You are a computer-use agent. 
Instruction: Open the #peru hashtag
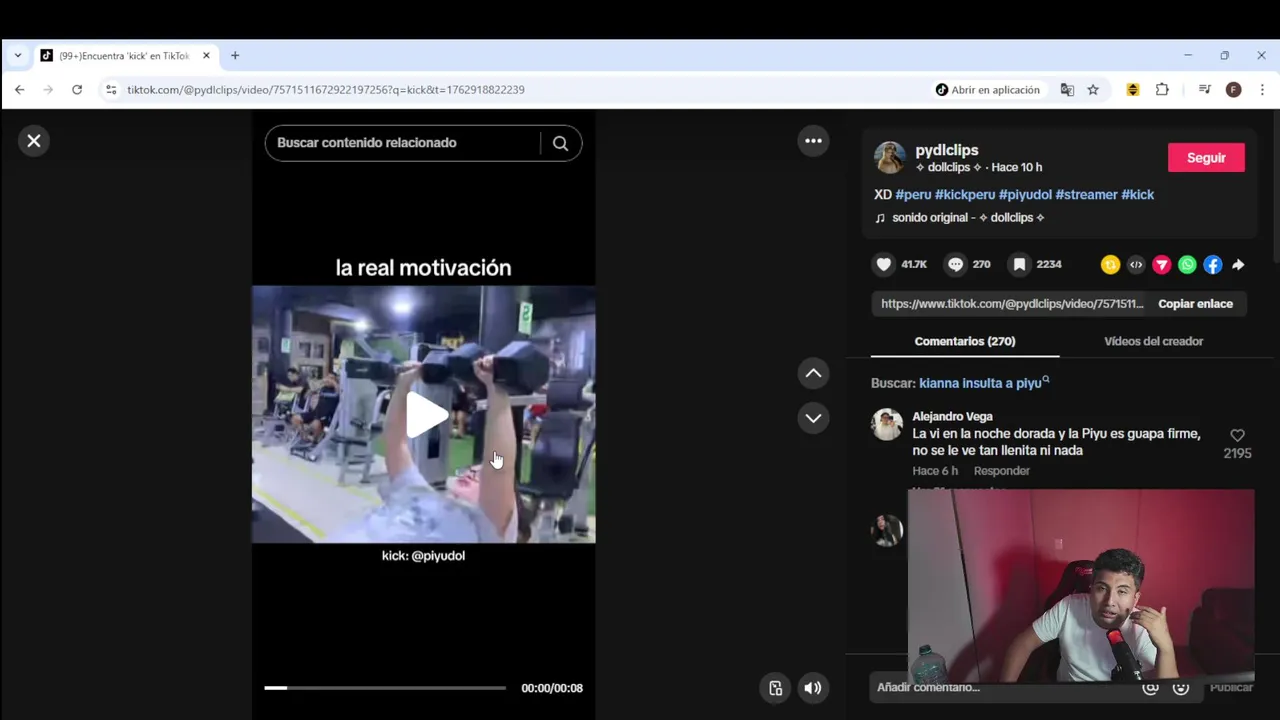pyautogui.click(x=913, y=195)
